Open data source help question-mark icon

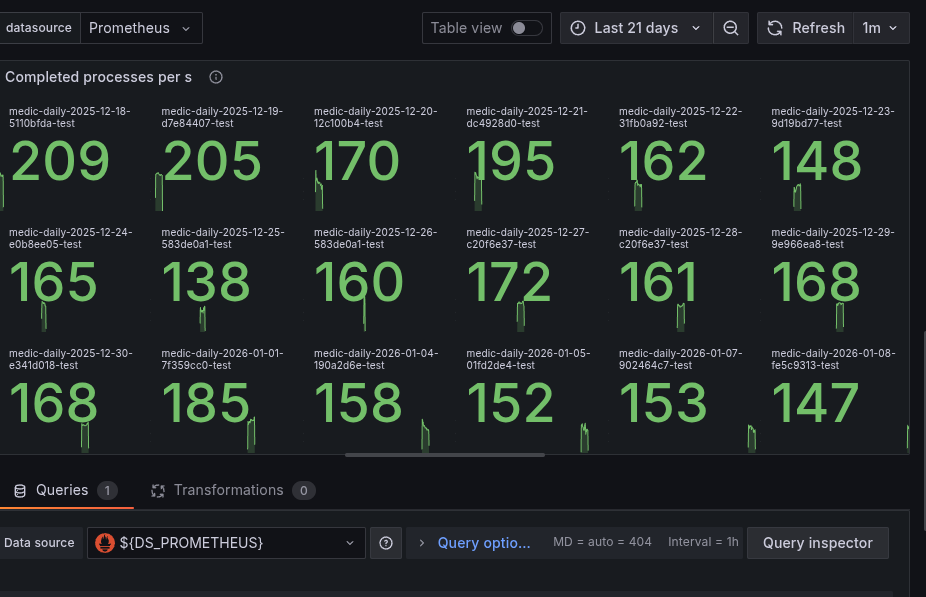click(x=386, y=543)
